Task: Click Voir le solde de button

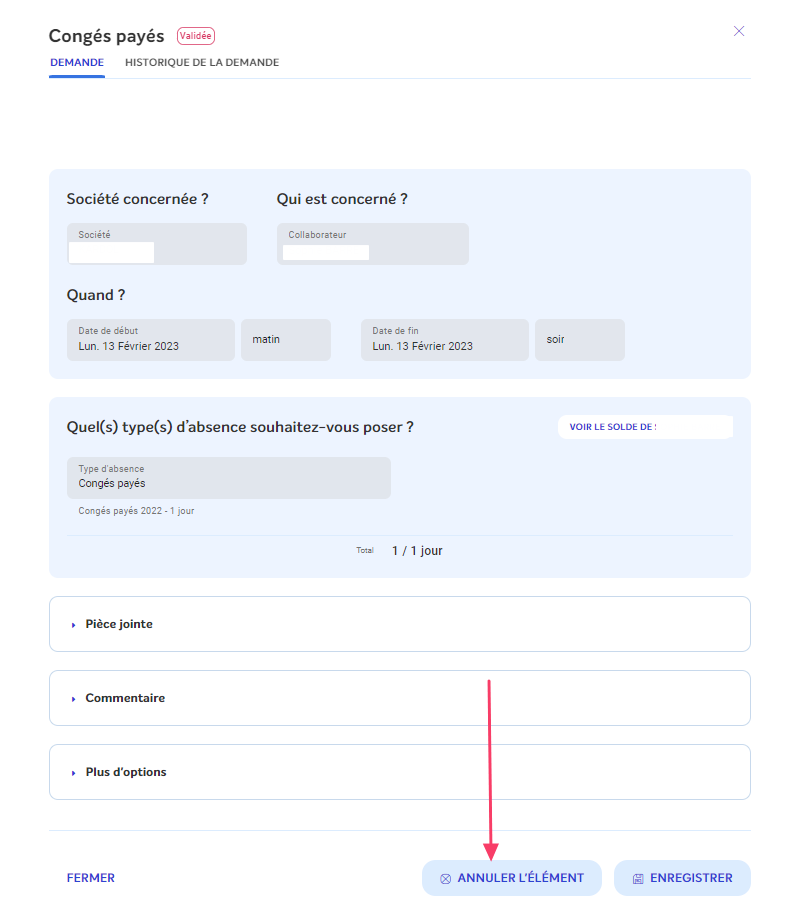Action: (645, 427)
